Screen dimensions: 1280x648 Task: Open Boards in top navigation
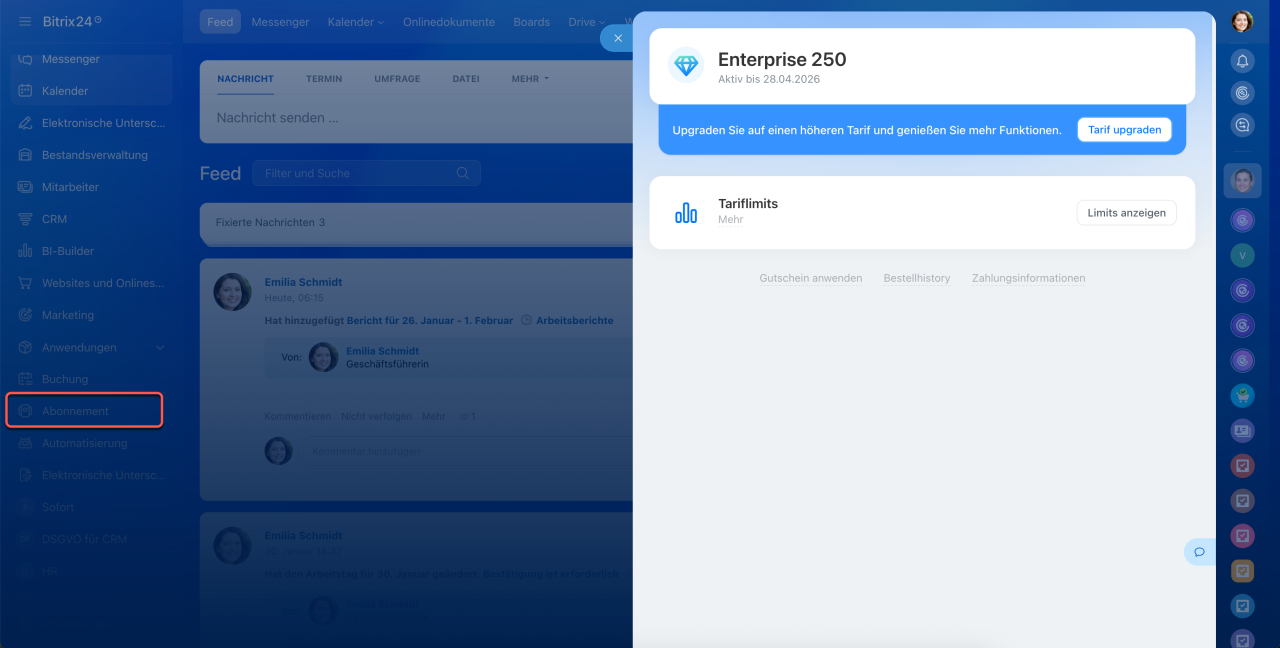(x=531, y=22)
